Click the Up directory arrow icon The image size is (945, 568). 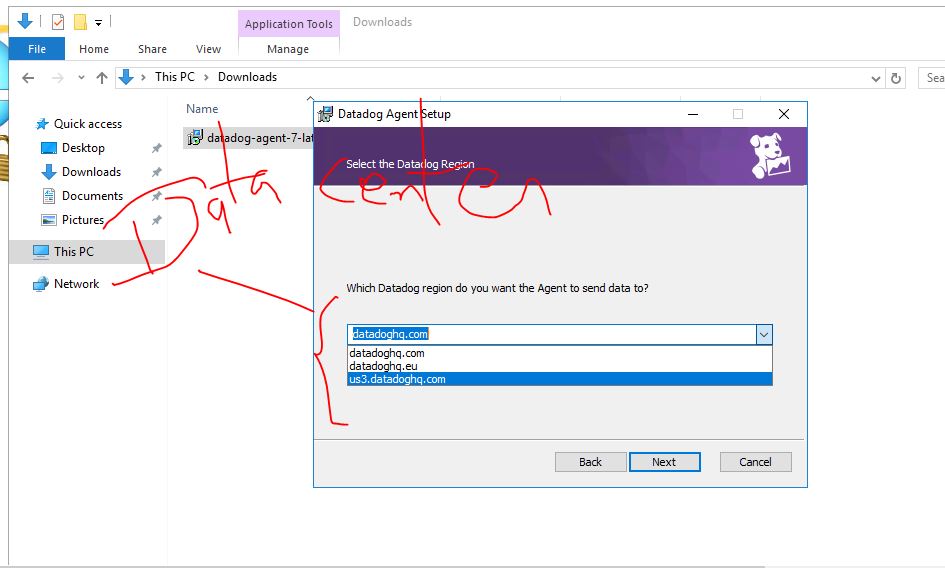click(101, 77)
